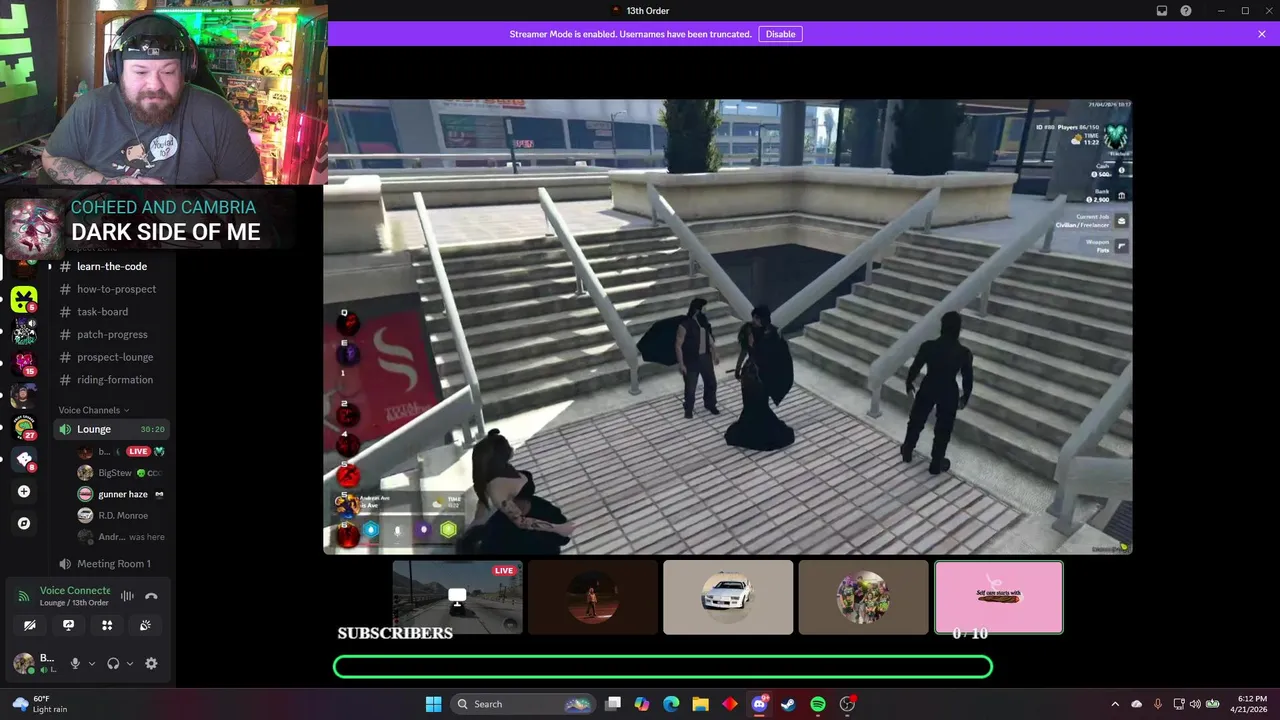The height and width of the screenshot is (720, 1280).
Task: Open OBS Studio from taskbar
Action: 847,704
